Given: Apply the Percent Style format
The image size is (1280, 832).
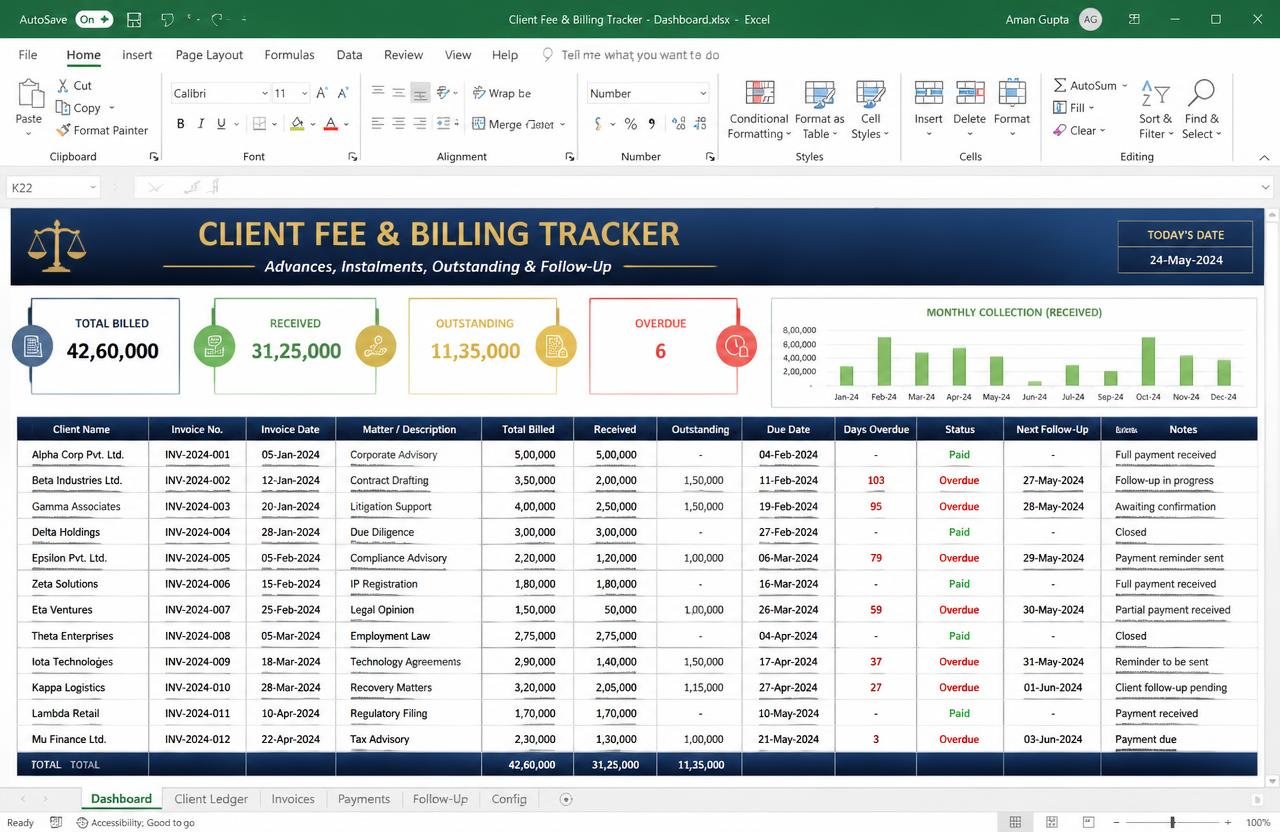Looking at the screenshot, I should click(x=631, y=124).
